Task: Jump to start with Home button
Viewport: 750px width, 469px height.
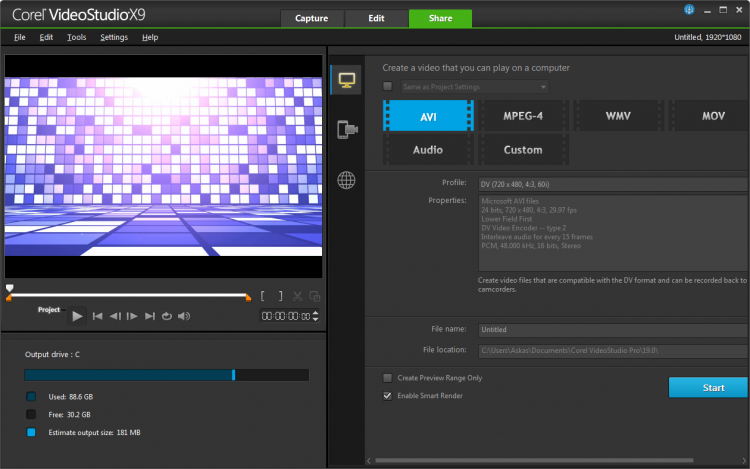Action: tap(97, 316)
